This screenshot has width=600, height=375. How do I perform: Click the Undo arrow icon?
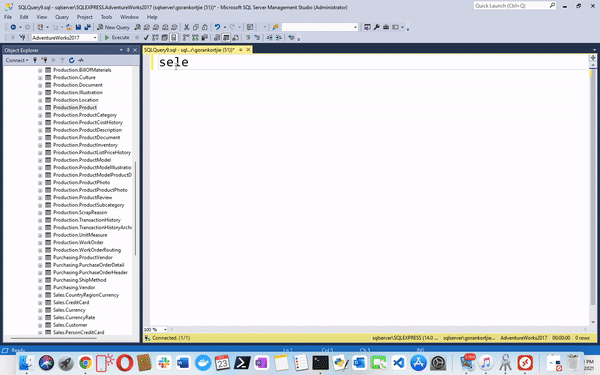tap(217, 27)
